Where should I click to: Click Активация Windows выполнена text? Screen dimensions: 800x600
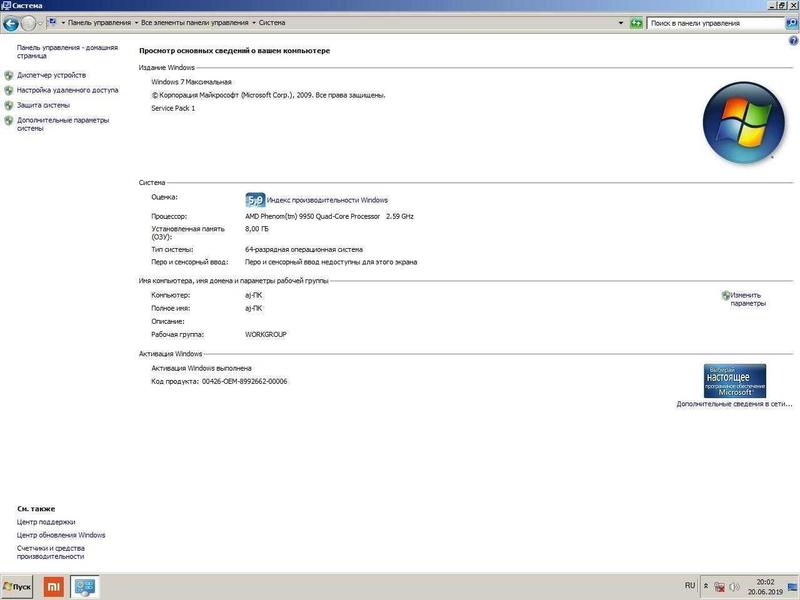coord(202,368)
